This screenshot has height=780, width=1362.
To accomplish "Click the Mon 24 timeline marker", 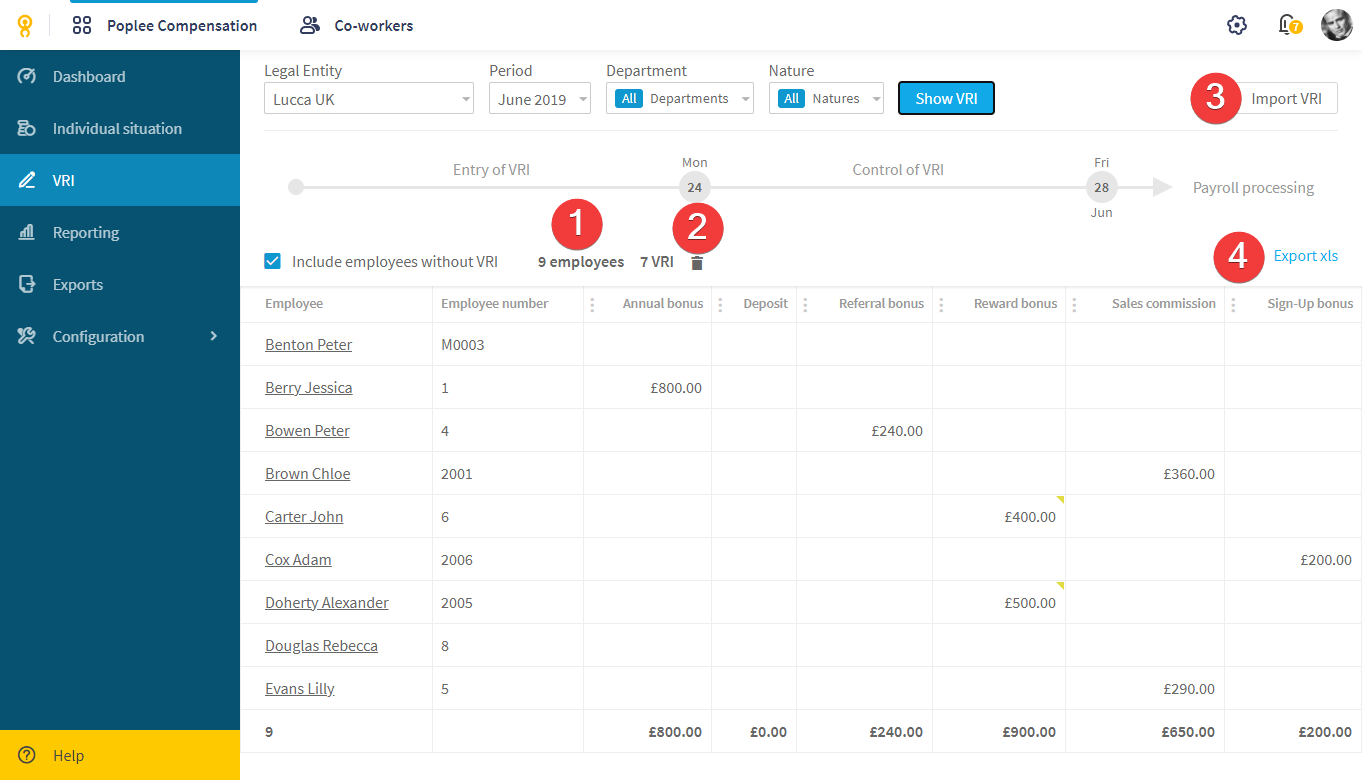I will 694,187.
